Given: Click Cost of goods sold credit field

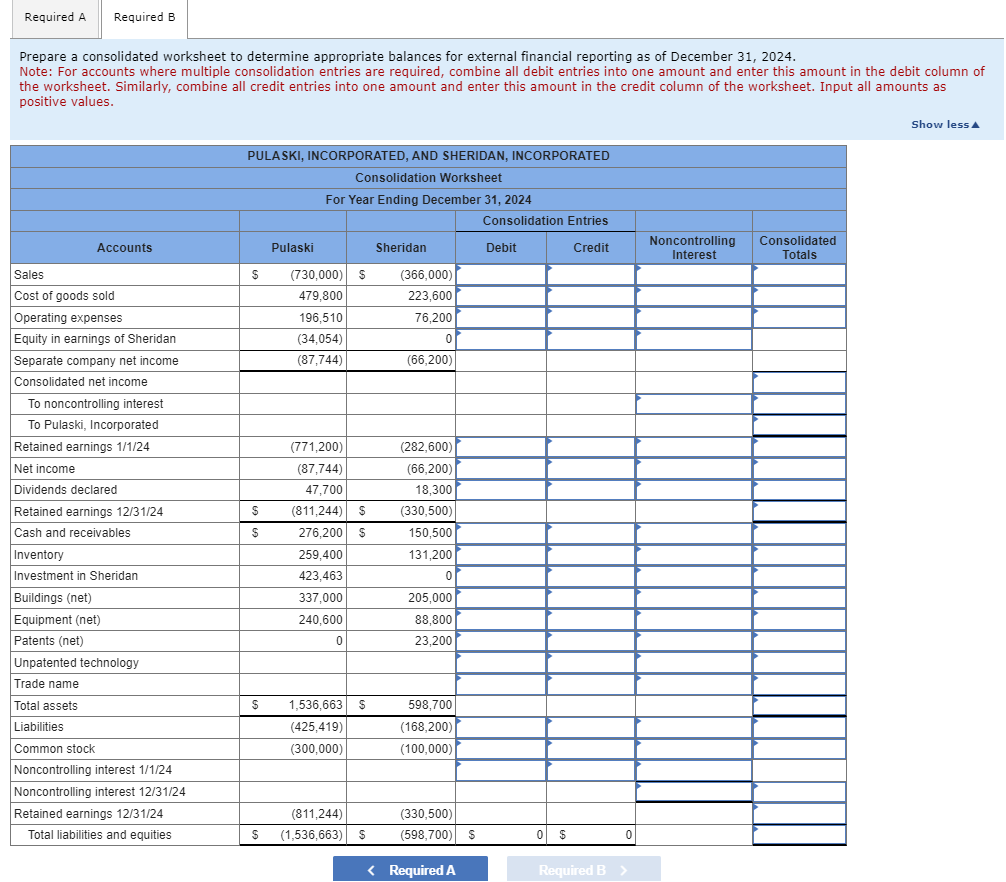Looking at the screenshot, I should pos(591,296).
